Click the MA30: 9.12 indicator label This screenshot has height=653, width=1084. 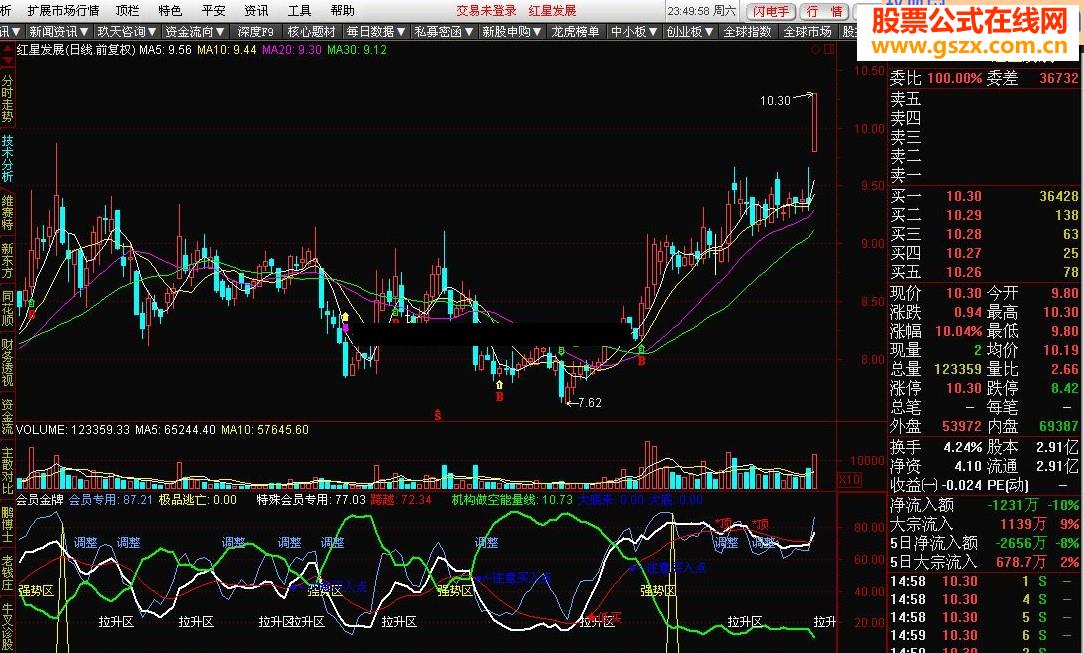[x=357, y=50]
